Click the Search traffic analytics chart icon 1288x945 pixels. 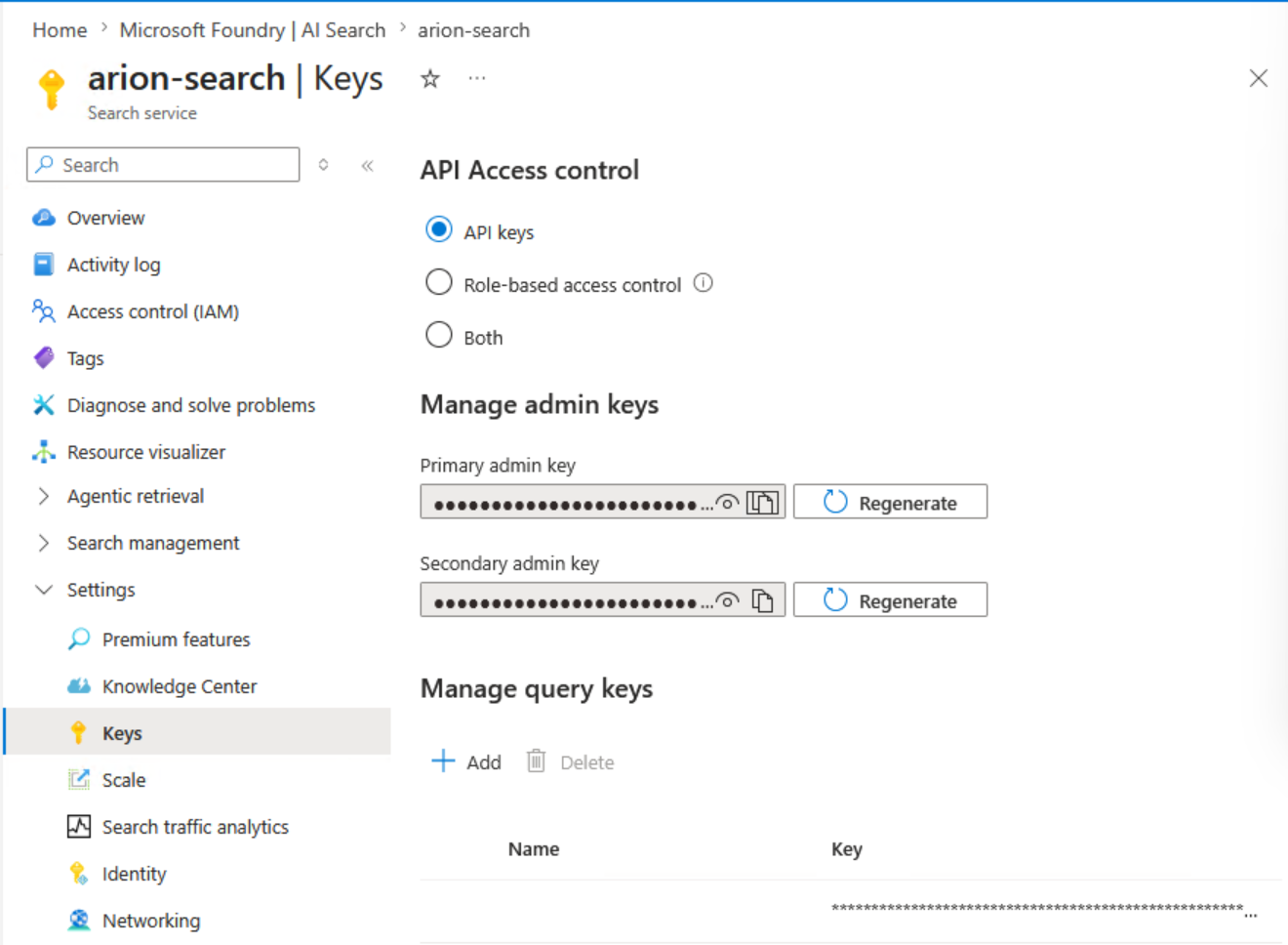[x=79, y=827]
